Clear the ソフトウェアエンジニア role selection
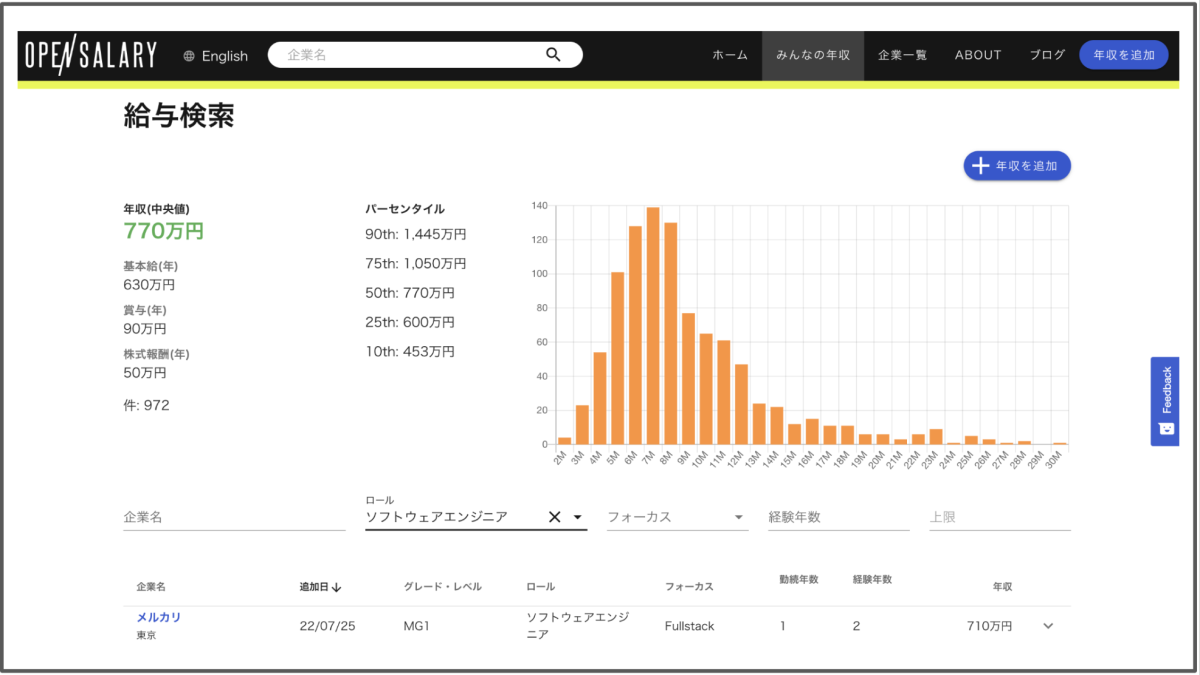The height and width of the screenshot is (675, 1200). 554,517
